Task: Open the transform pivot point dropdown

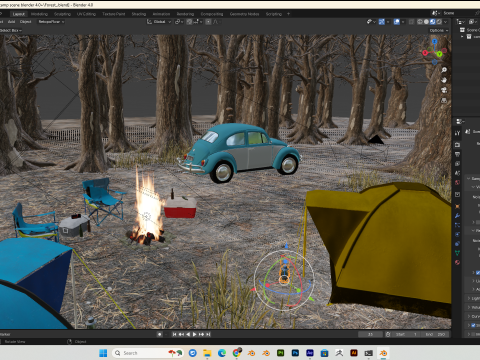Action: 179,22
